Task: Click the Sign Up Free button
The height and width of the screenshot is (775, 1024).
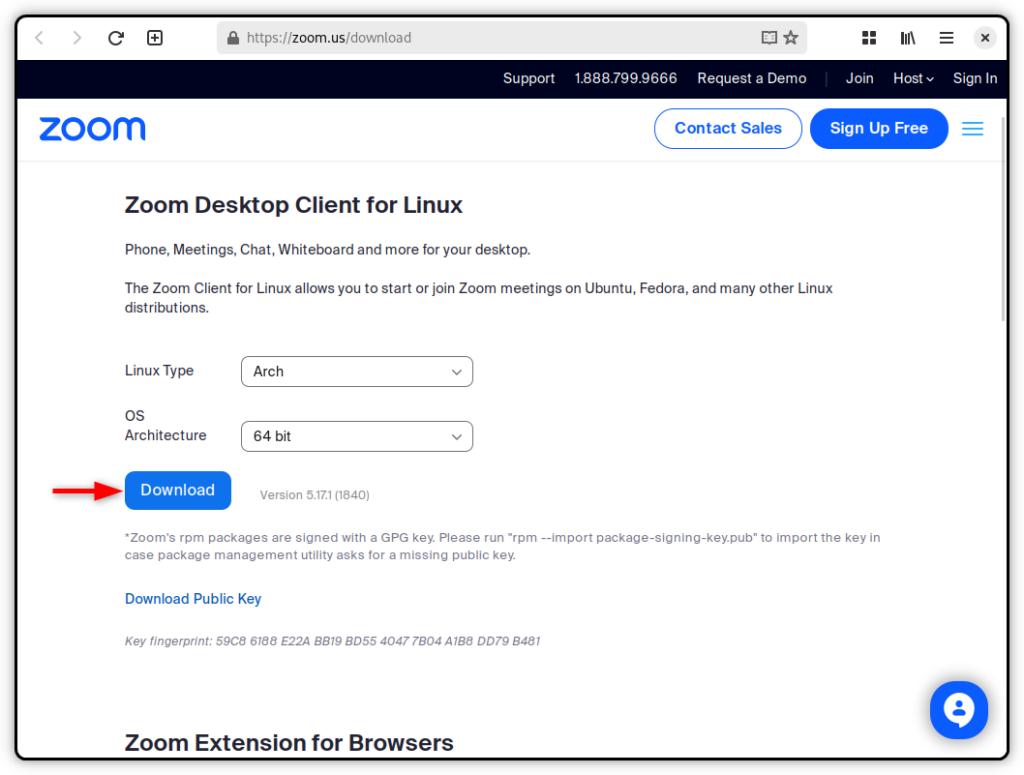Action: pos(878,129)
